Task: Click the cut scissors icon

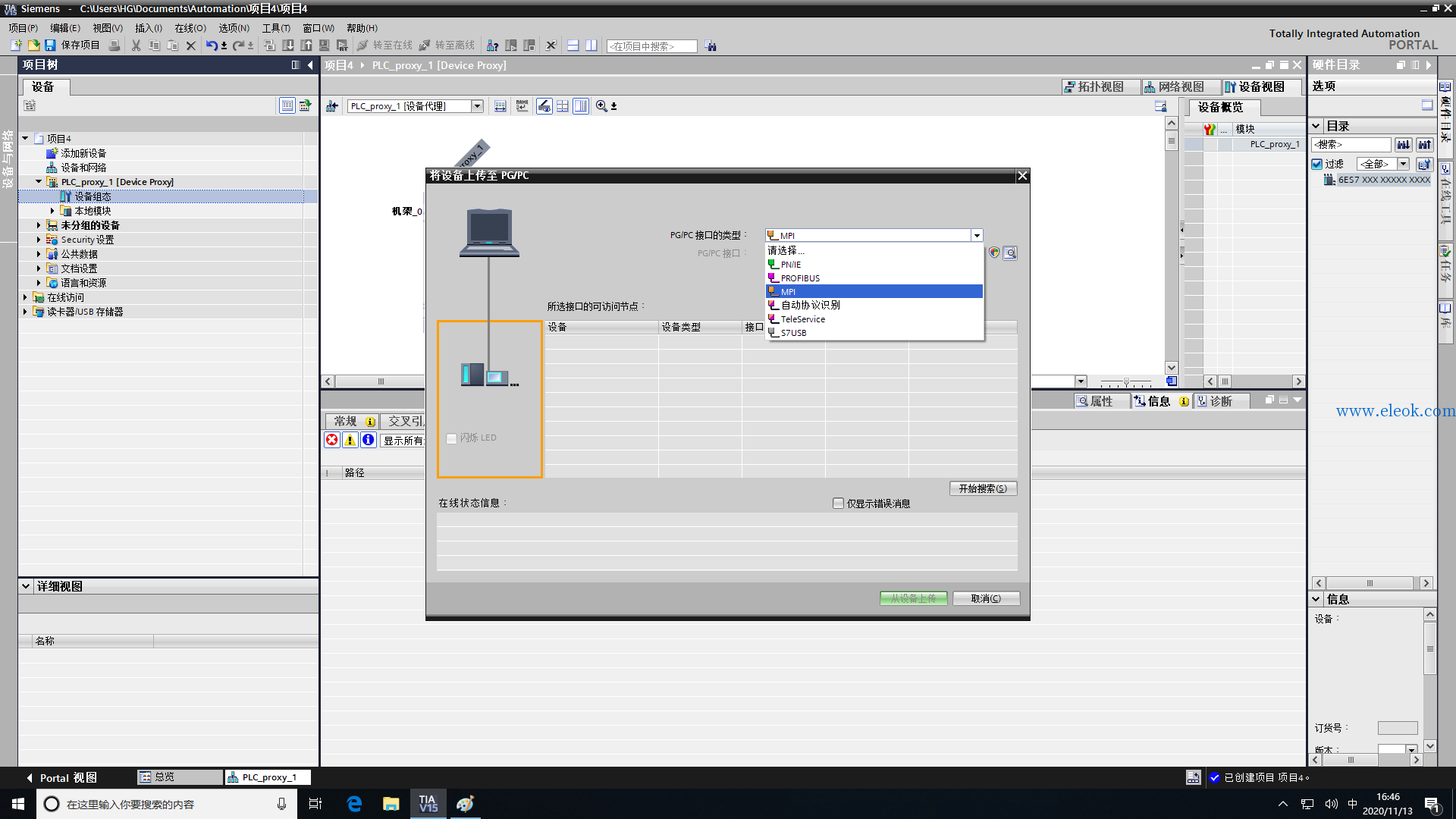Action: (136, 45)
